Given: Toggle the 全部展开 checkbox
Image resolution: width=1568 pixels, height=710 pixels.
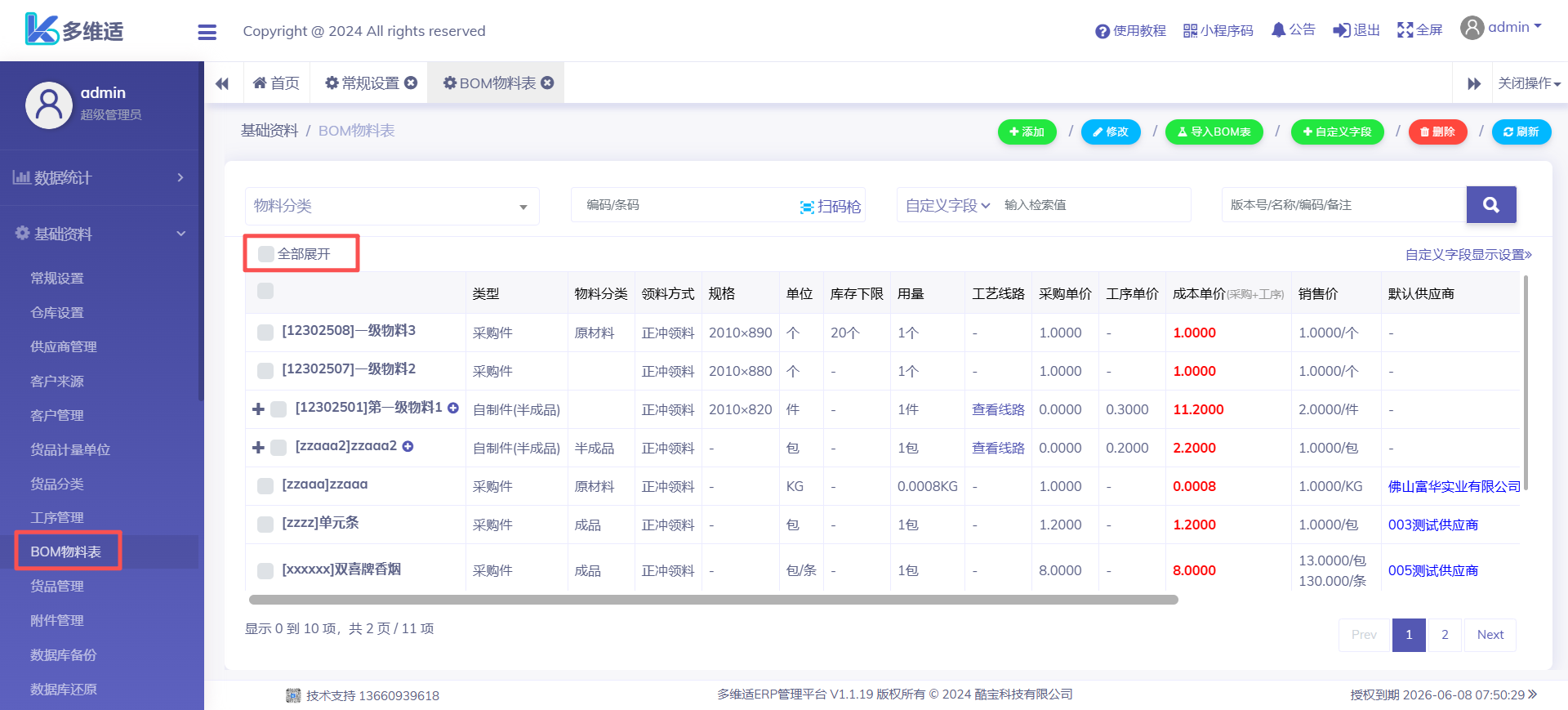Looking at the screenshot, I should click(266, 254).
